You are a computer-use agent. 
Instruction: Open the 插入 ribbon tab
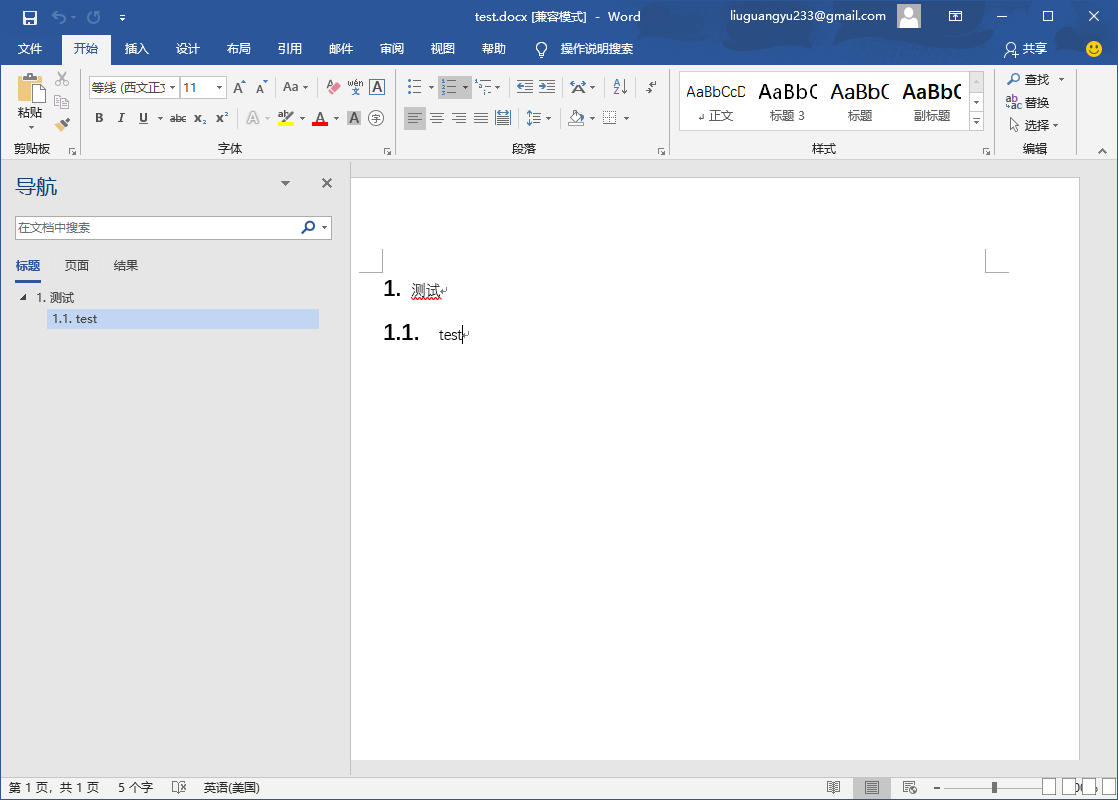click(x=136, y=49)
